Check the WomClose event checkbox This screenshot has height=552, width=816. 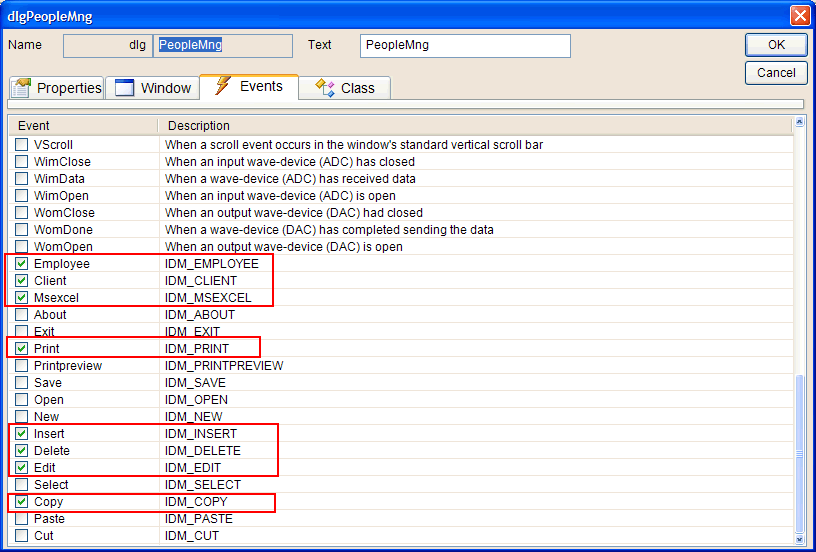coord(21,213)
